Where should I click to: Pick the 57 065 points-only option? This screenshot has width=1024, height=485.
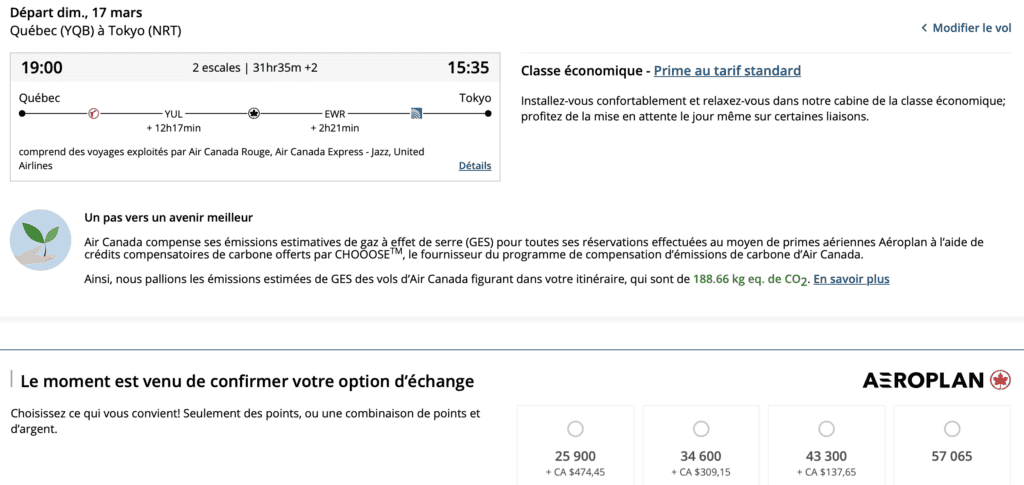coord(952,429)
